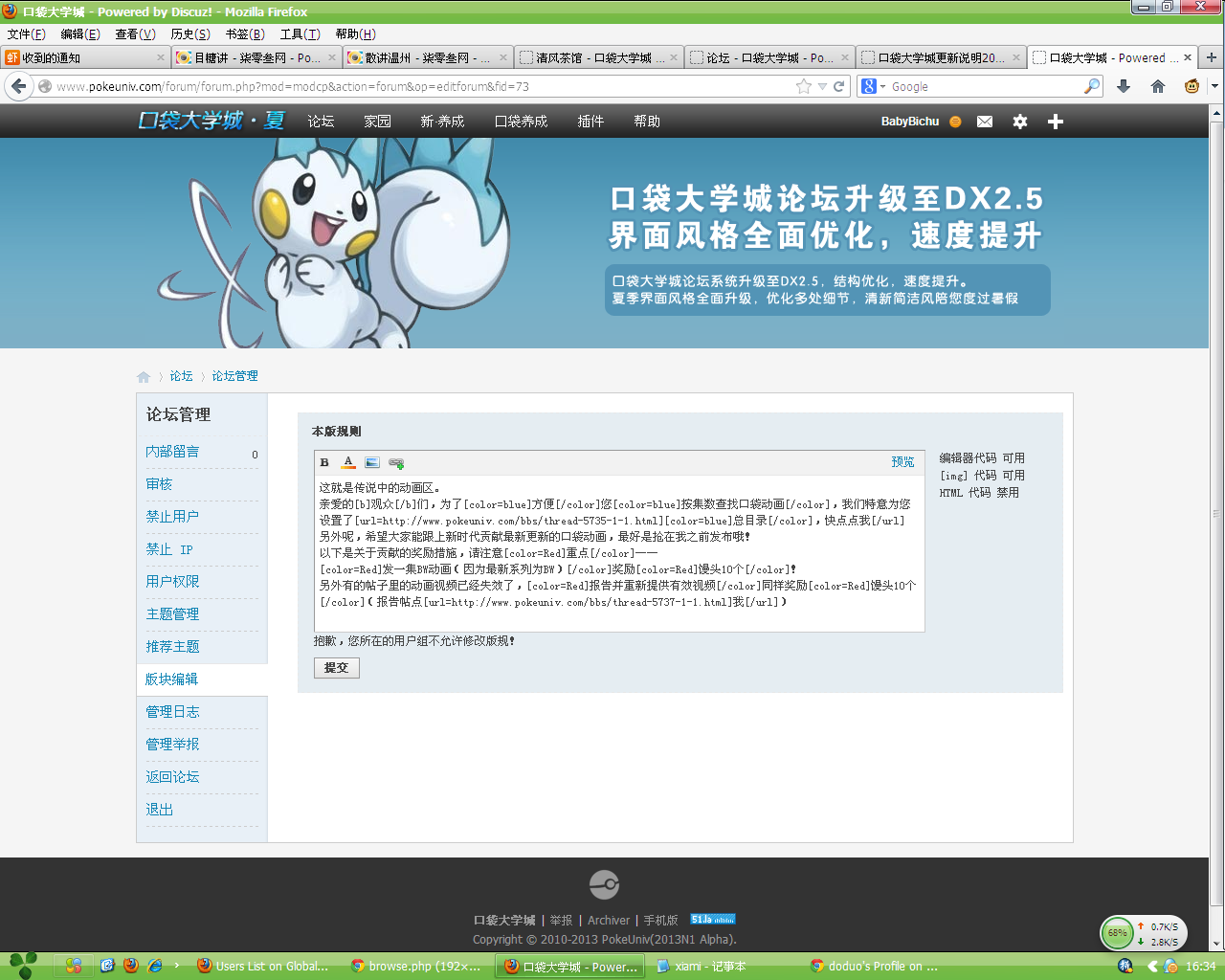The height and width of the screenshot is (980, 1225).
Task: Click the 手机版 footer link
Action: (660, 921)
